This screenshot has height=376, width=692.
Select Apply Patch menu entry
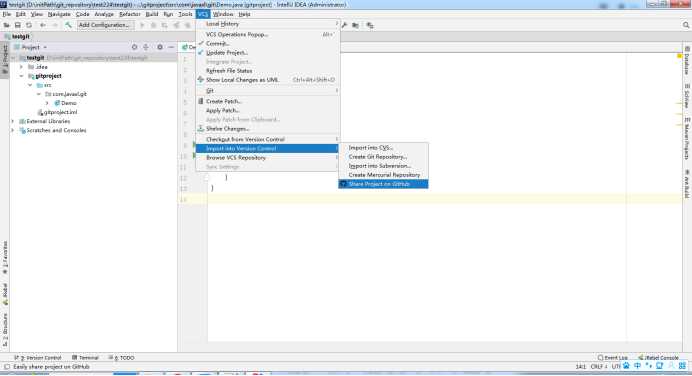pos(268,110)
